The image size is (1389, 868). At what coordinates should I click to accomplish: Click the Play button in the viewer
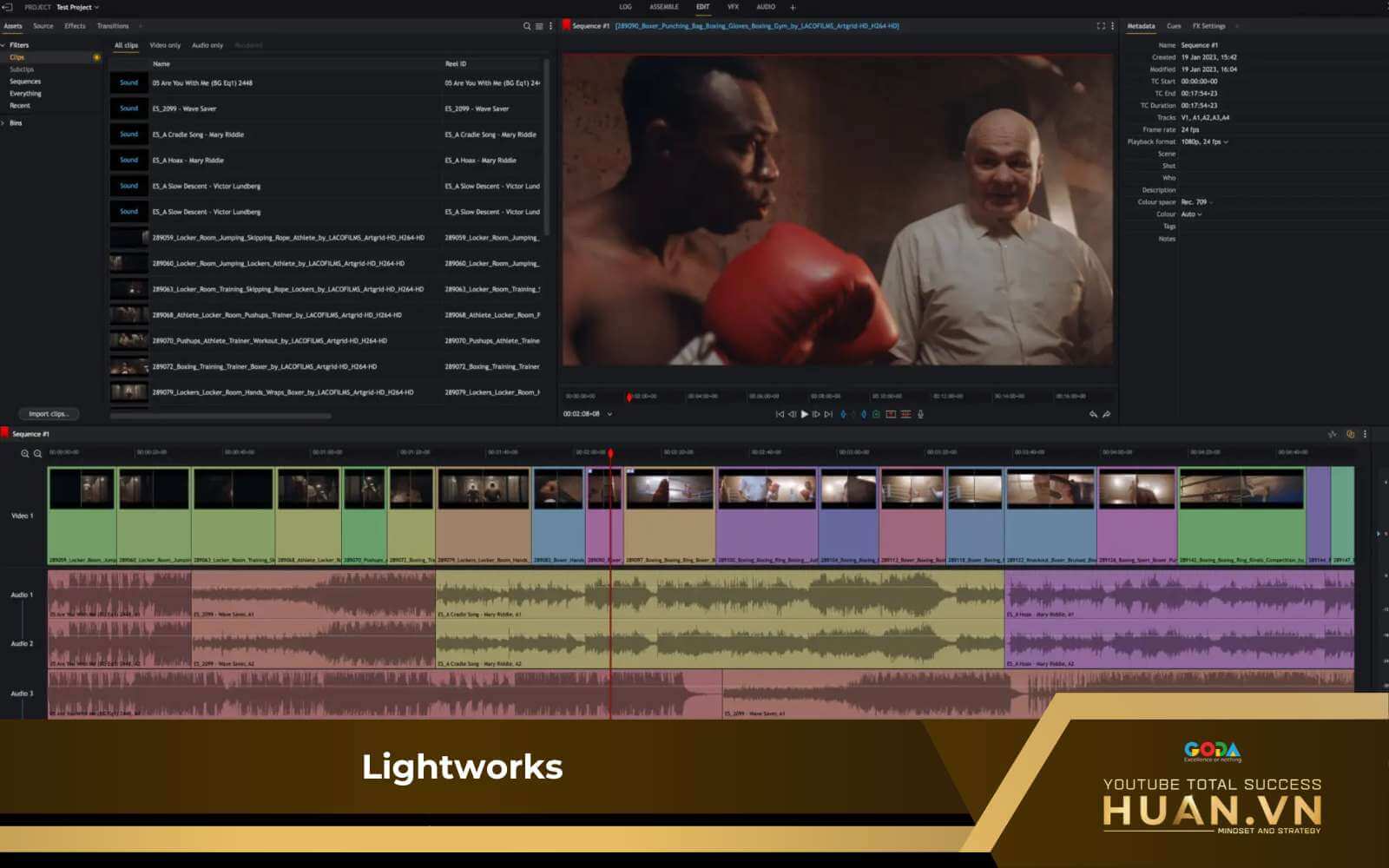804,414
